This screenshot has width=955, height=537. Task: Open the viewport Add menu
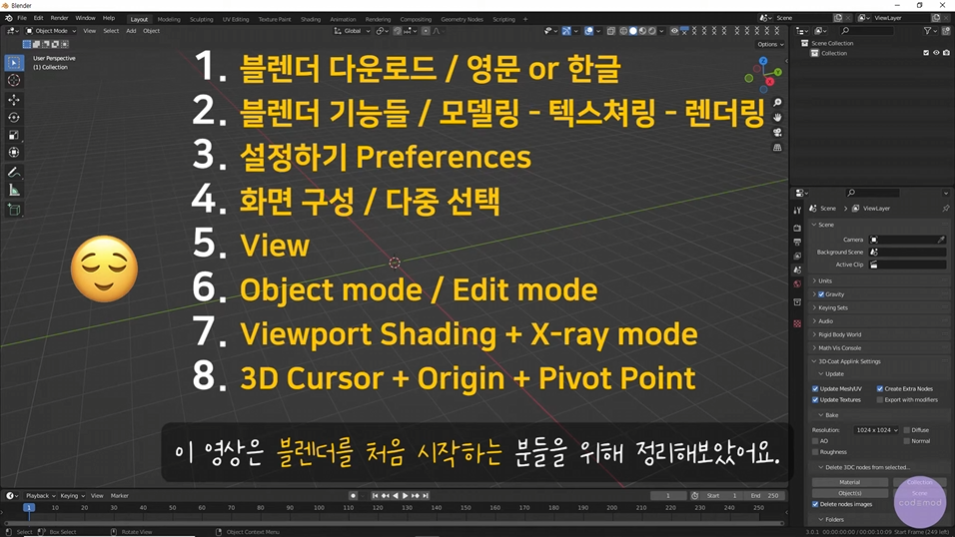click(131, 31)
